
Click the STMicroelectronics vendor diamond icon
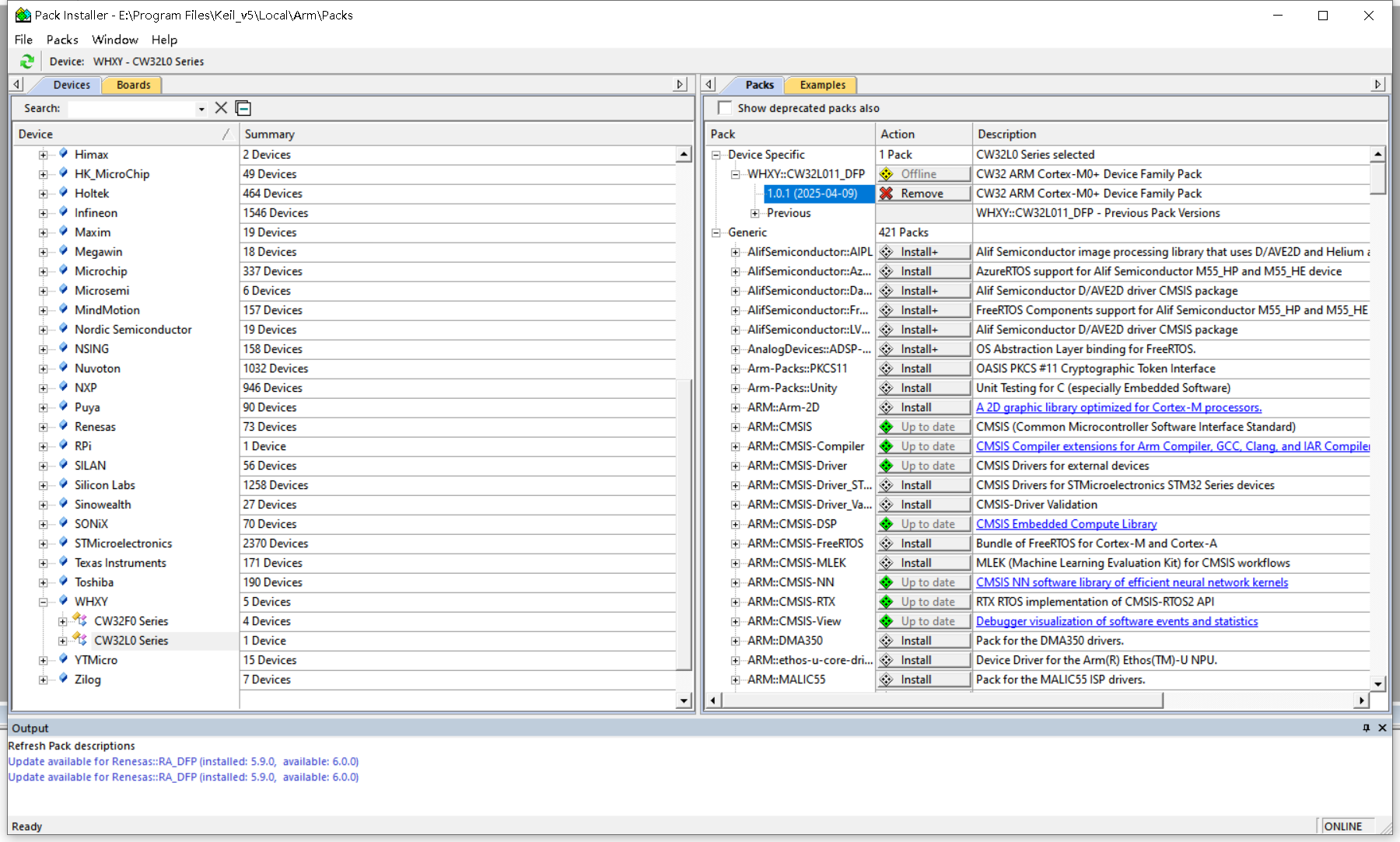(x=64, y=543)
